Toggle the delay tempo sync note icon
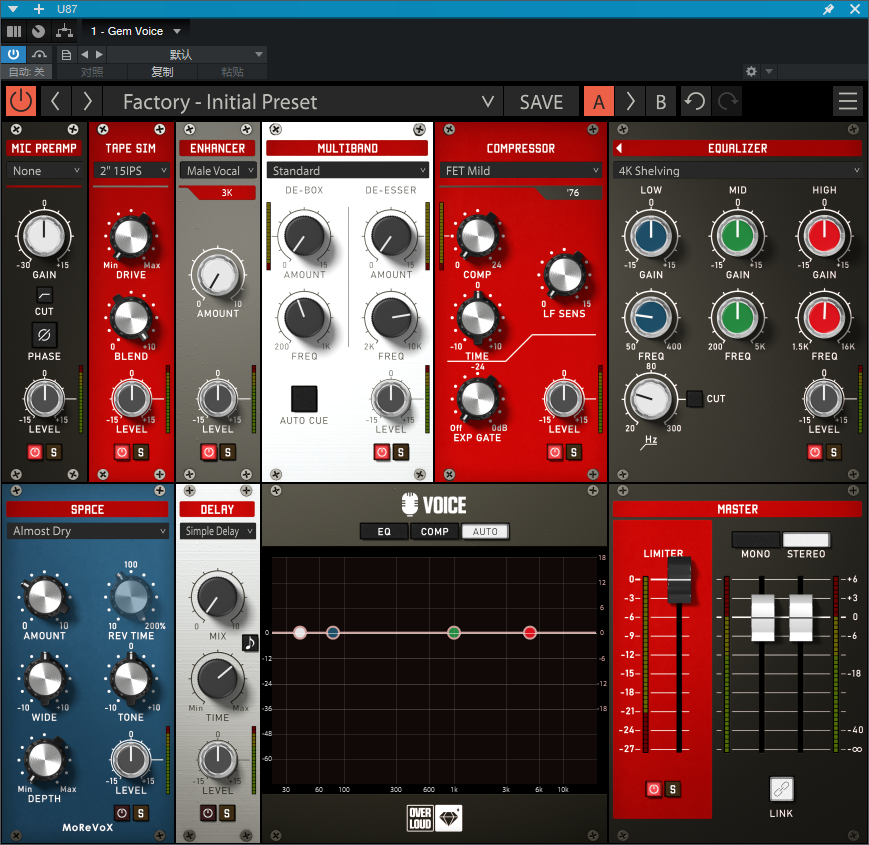869x845 pixels. pos(251,643)
